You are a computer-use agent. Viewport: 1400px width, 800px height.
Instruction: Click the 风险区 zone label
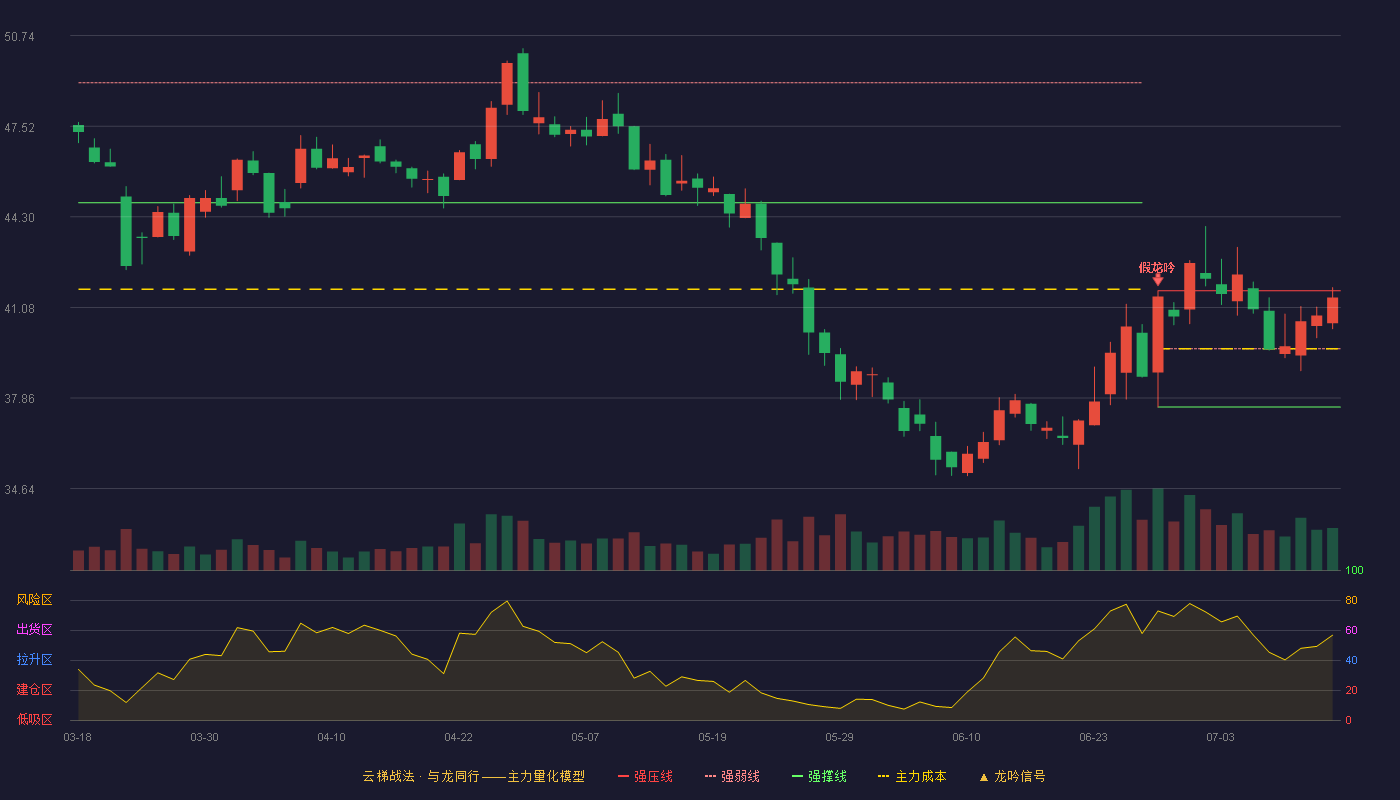pos(34,600)
